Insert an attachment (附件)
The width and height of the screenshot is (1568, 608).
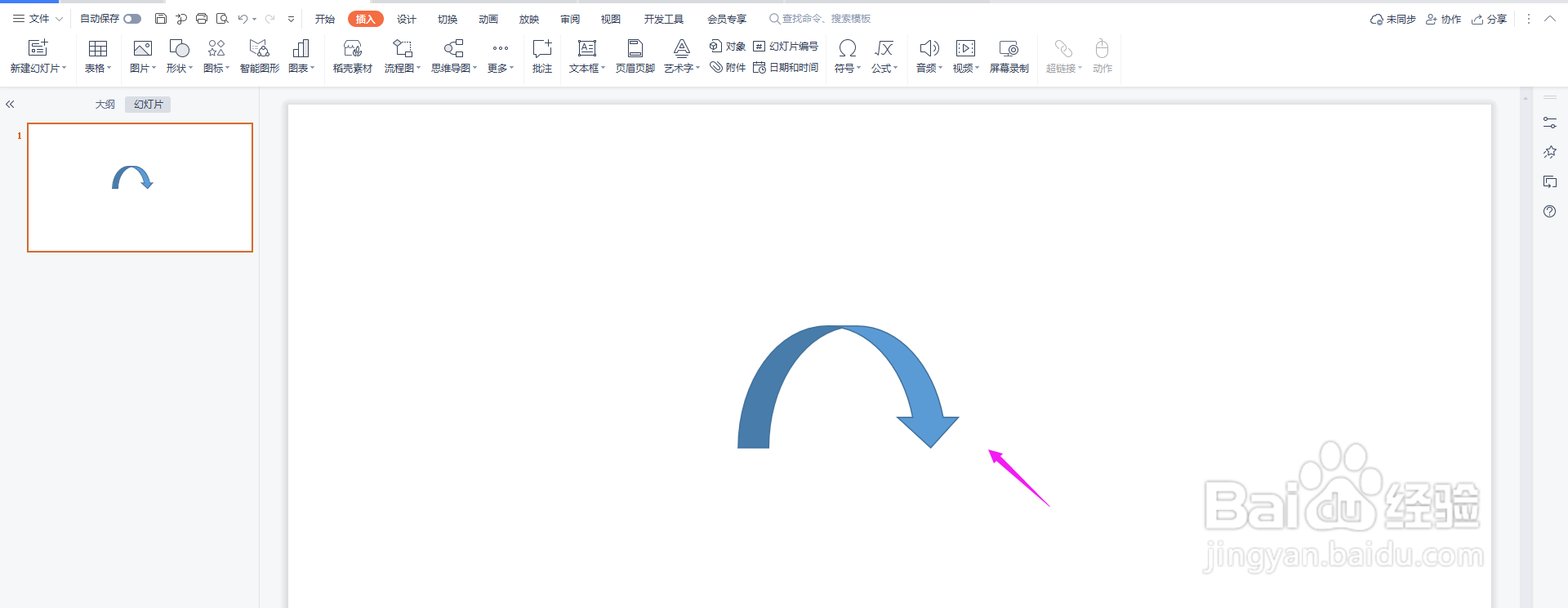(x=728, y=68)
